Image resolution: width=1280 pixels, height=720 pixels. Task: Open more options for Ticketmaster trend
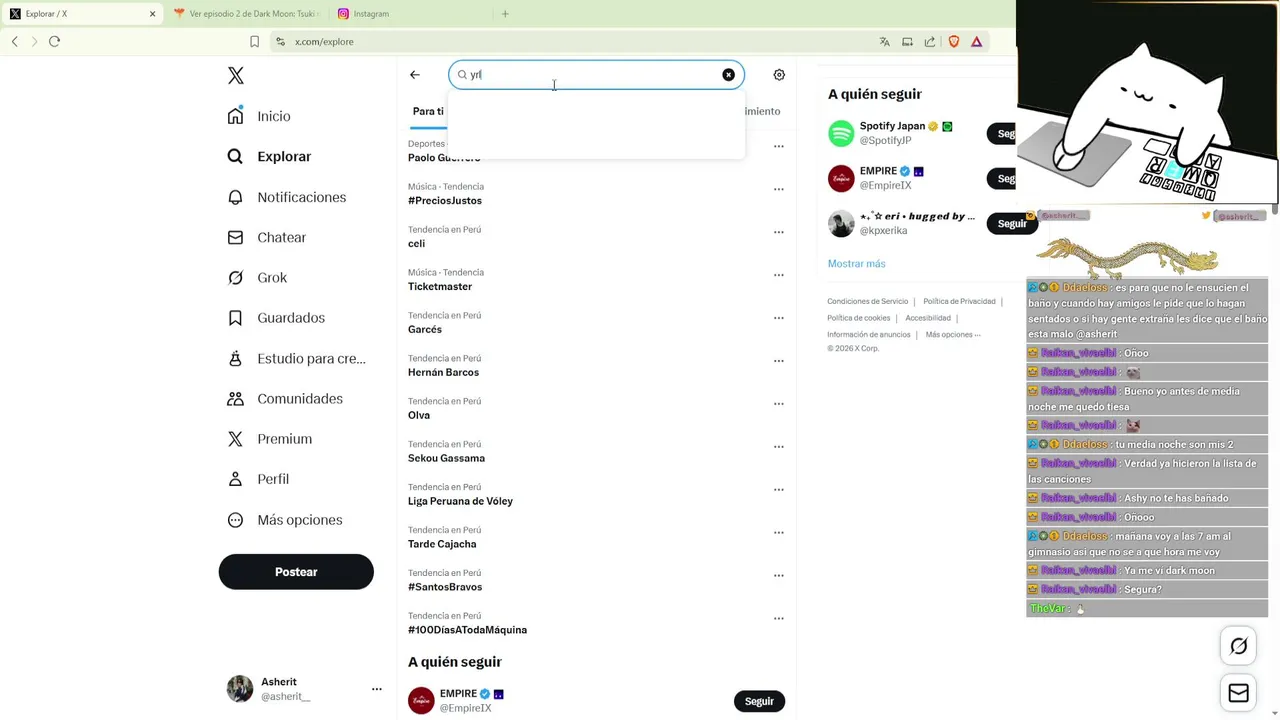pos(779,276)
